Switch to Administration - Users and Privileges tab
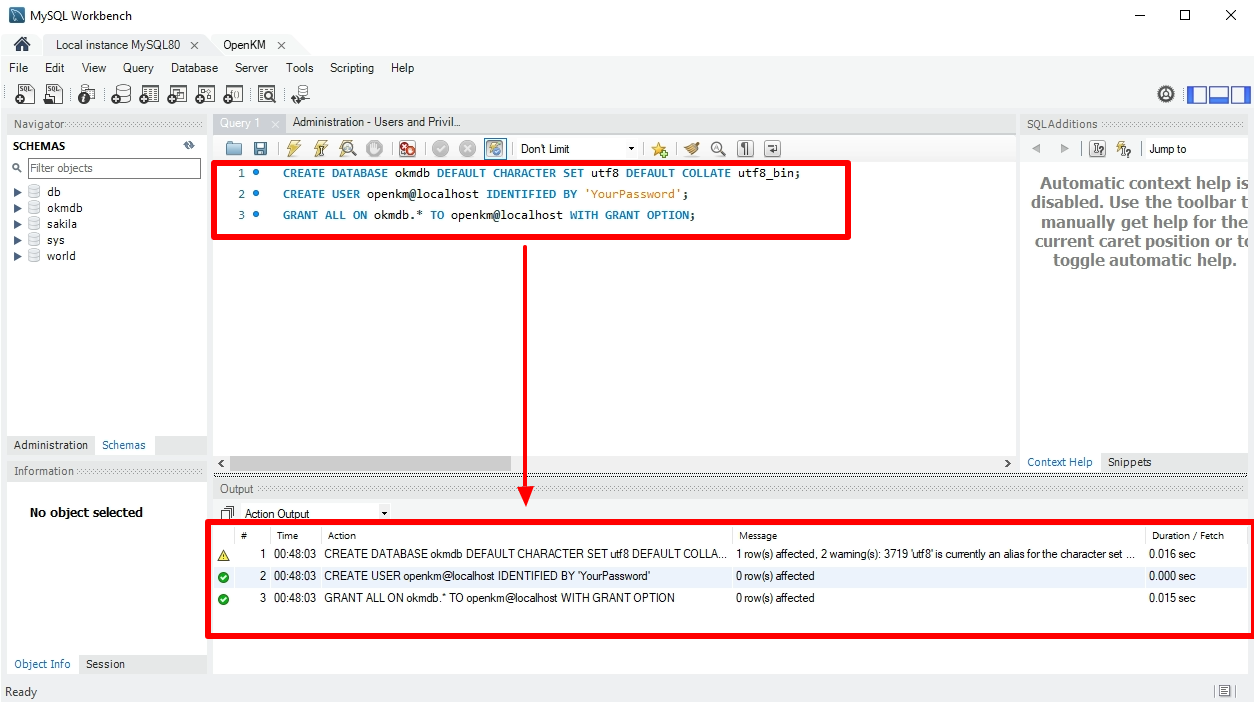The image size is (1254, 702). click(376, 122)
